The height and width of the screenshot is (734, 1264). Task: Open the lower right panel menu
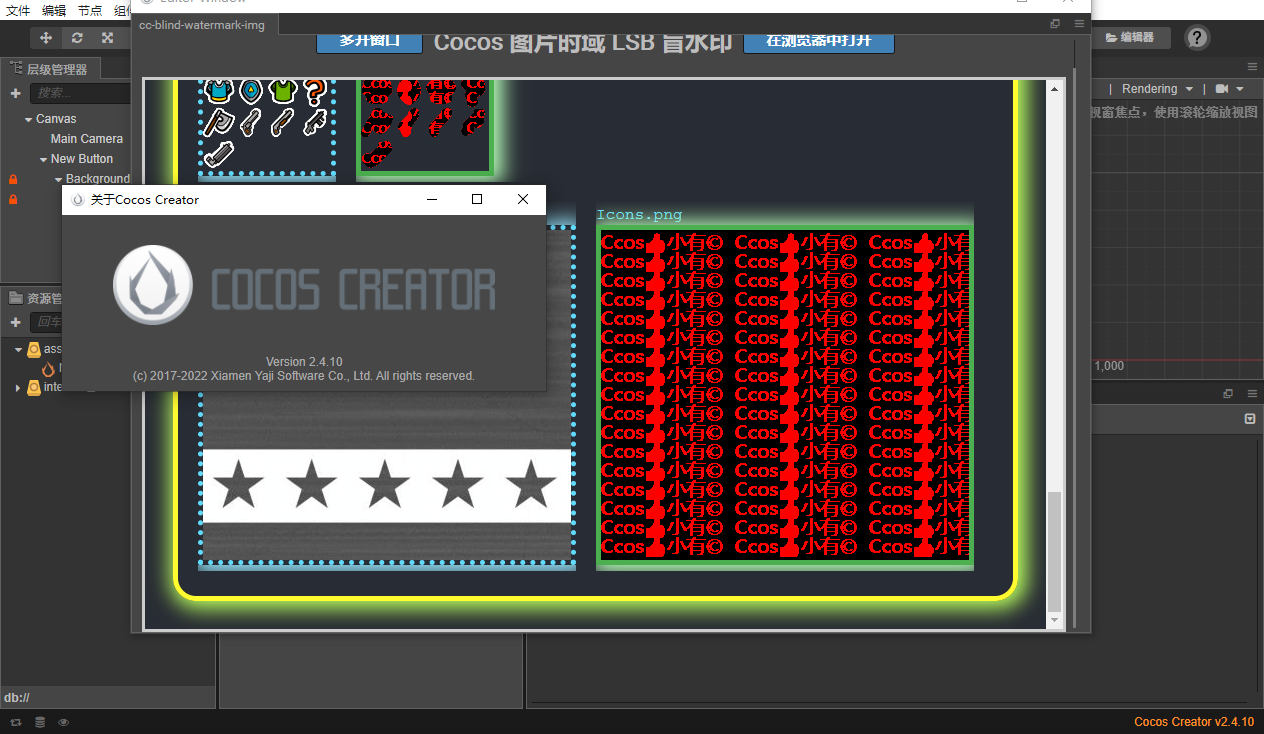[1252, 394]
